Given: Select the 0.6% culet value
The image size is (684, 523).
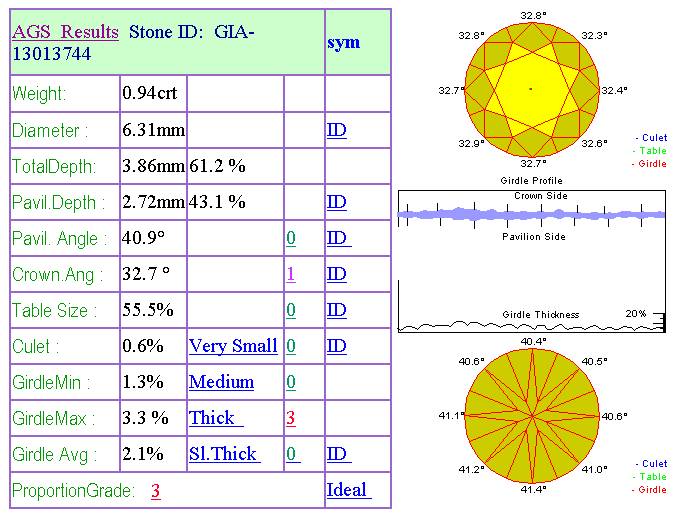Looking at the screenshot, I should pyautogui.click(x=143, y=346).
